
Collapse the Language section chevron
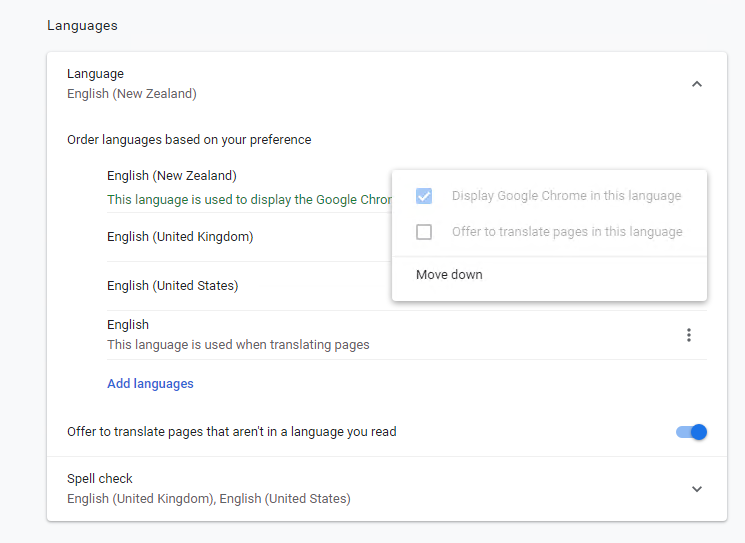point(697,84)
